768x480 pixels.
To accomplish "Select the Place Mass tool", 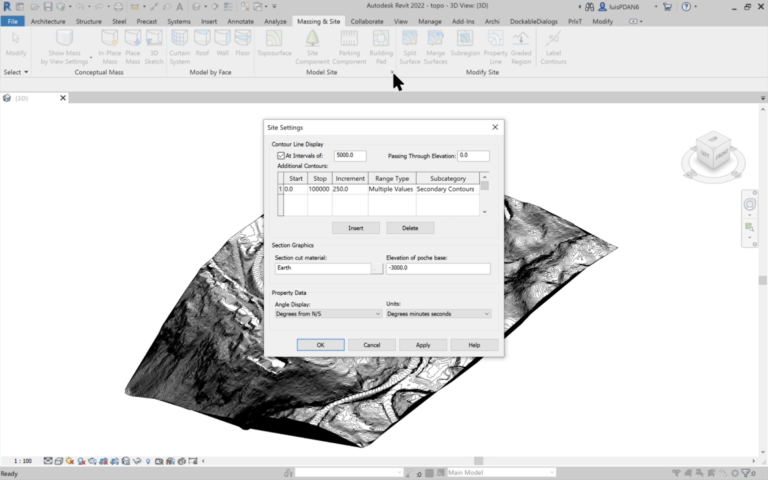I will [x=132, y=47].
